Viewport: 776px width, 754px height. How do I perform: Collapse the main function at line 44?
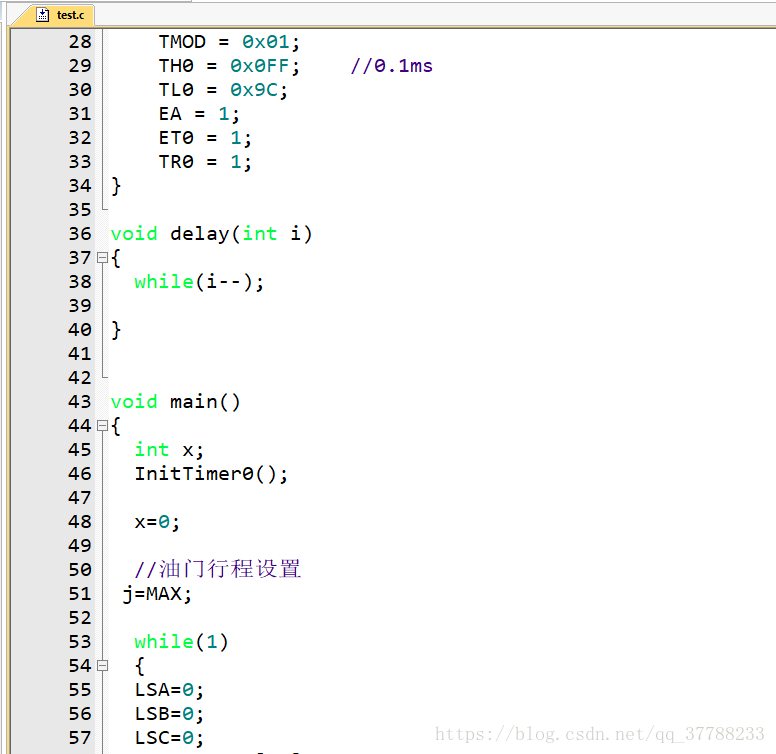pos(102,425)
